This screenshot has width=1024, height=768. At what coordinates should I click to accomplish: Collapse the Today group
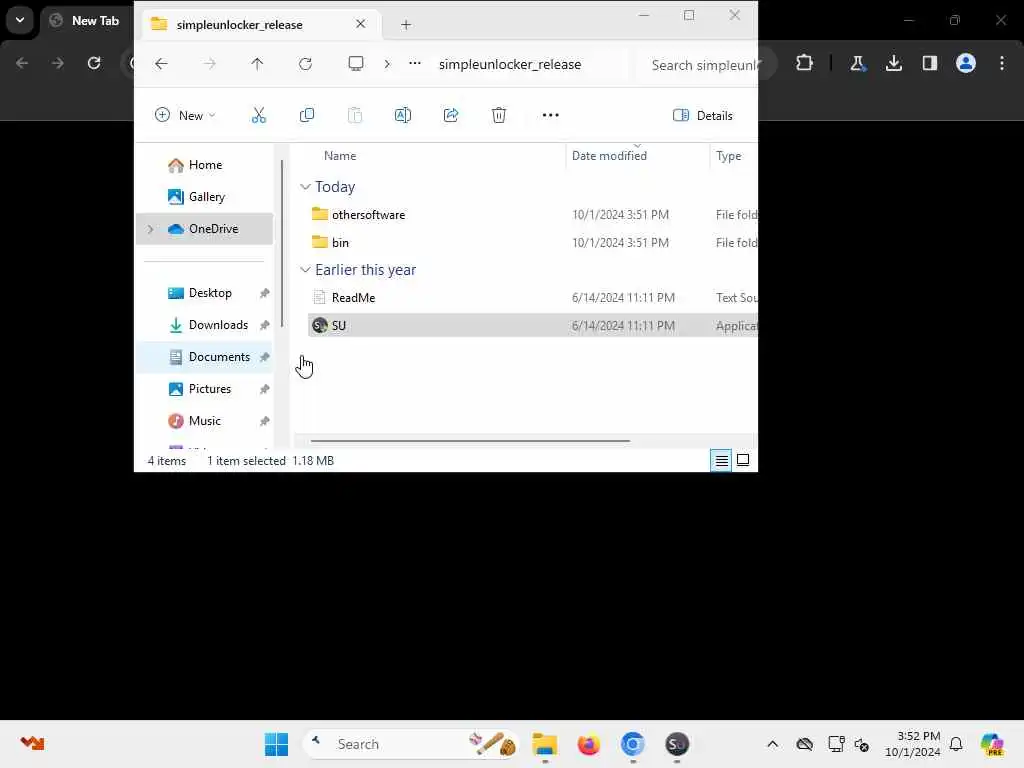[305, 187]
